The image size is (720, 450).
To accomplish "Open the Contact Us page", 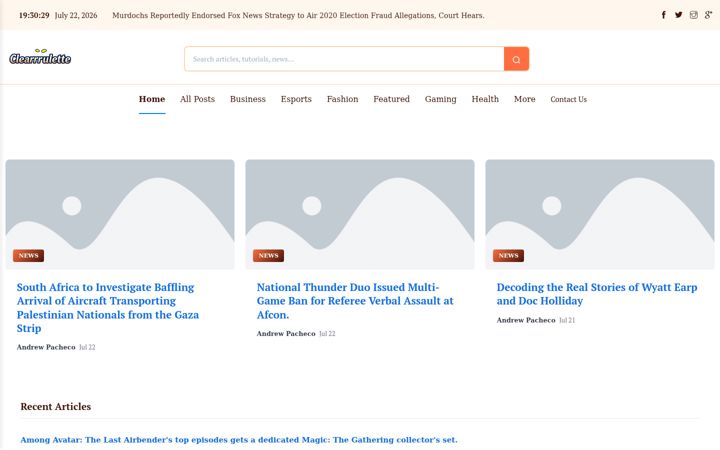I will pos(568,99).
